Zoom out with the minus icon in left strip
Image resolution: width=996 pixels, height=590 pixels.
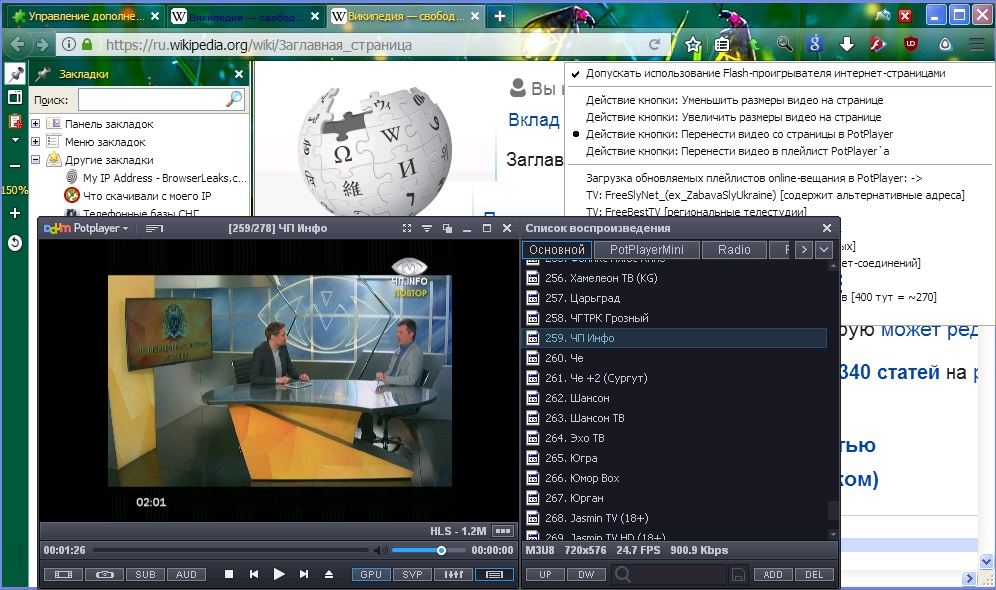click(x=15, y=166)
